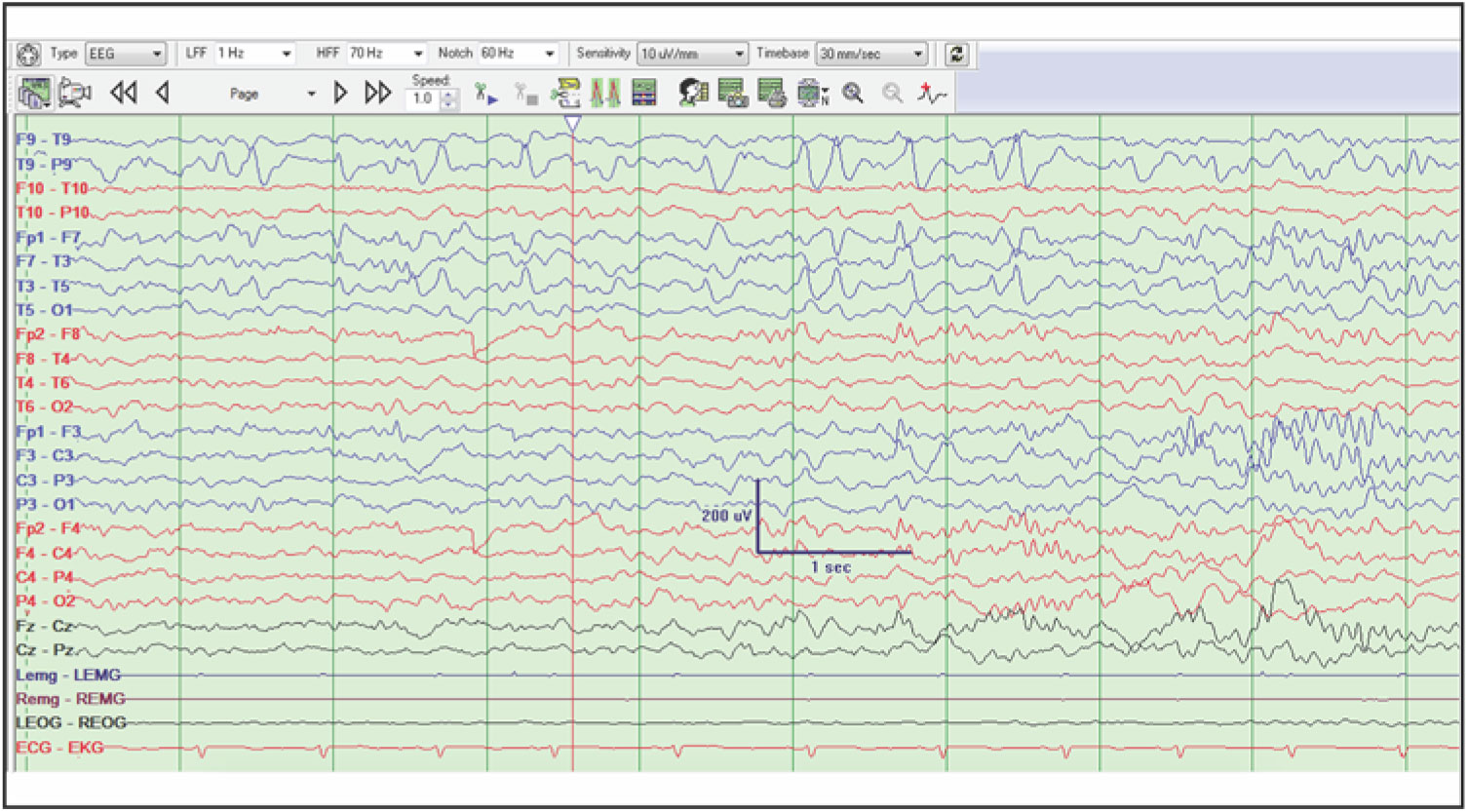The width and height of the screenshot is (1468, 812).
Task: Skip fast backward with double arrow
Action: click(x=123, y=93)
